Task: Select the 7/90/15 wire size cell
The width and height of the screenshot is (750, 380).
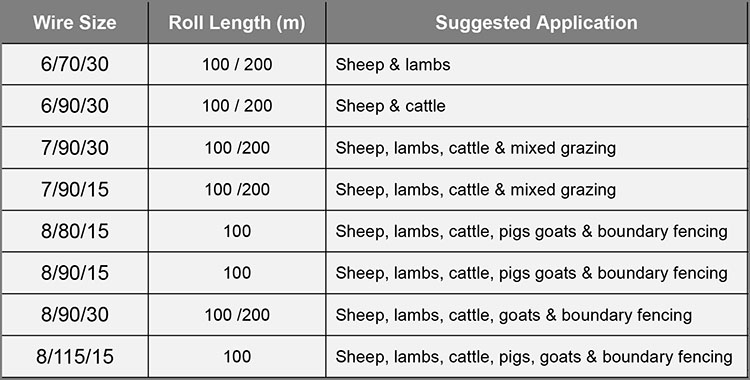Action: (x=75, y=190)
